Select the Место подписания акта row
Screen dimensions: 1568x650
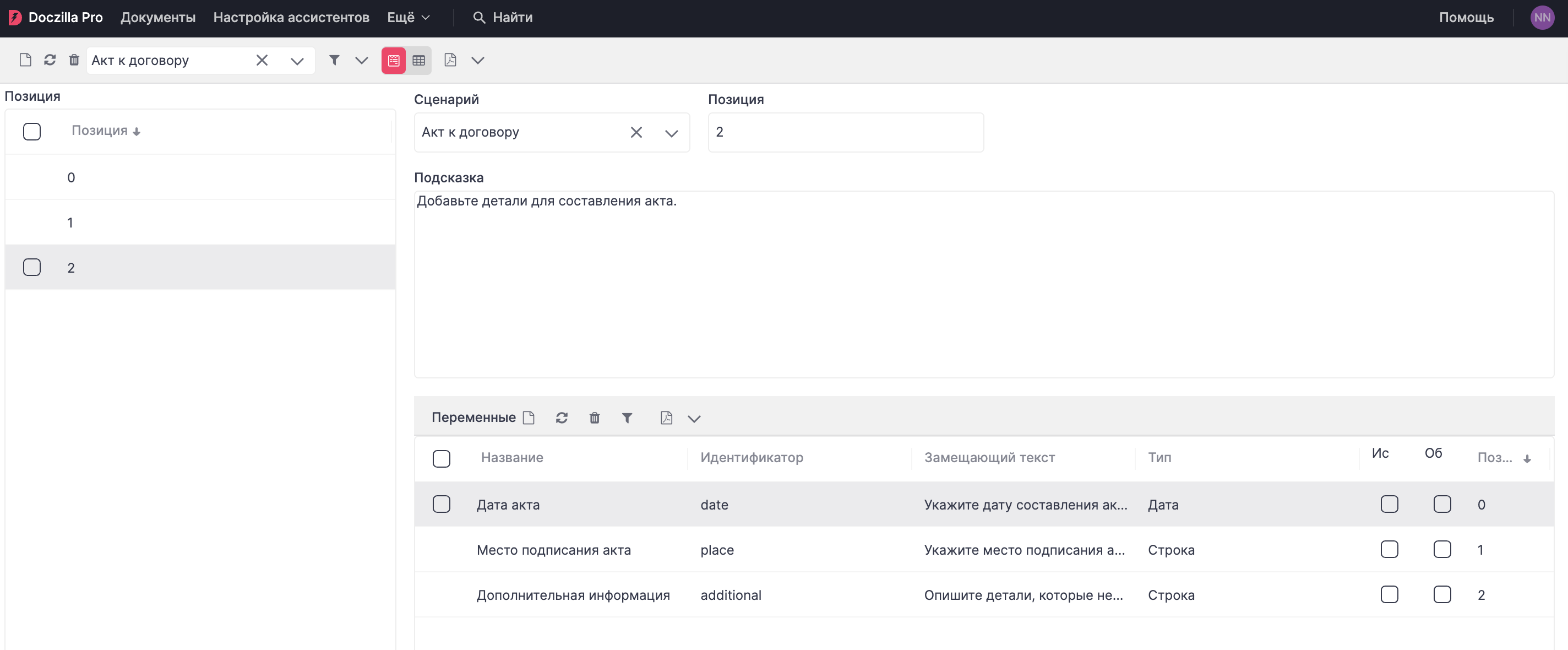tap(984, 550)
